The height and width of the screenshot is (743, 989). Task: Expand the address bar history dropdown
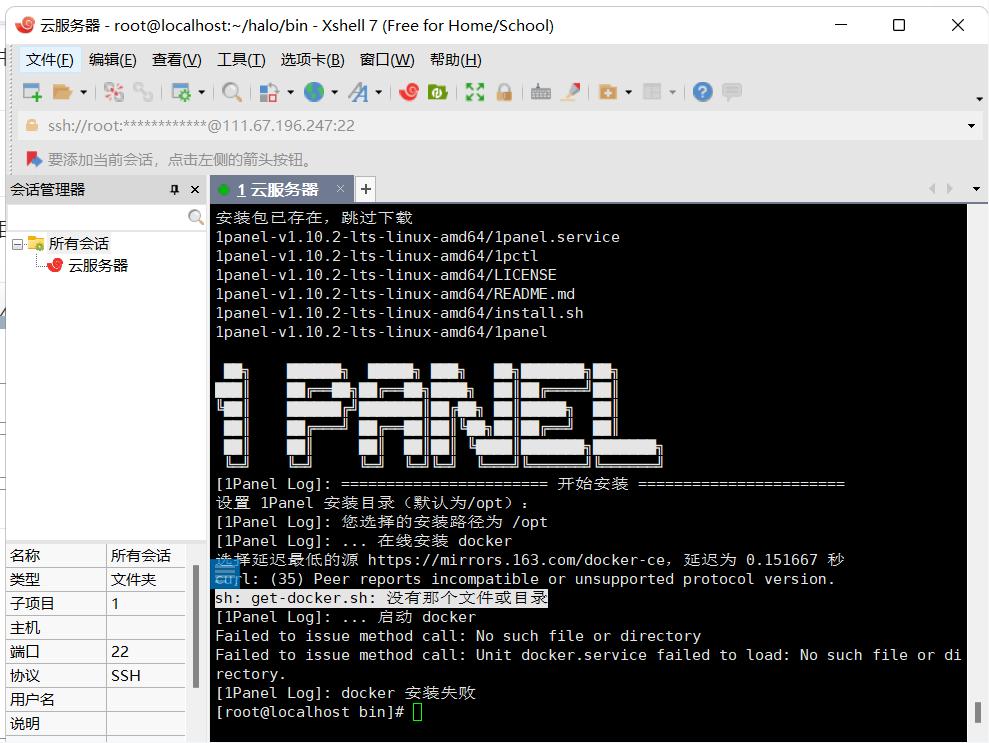point(971,126)
